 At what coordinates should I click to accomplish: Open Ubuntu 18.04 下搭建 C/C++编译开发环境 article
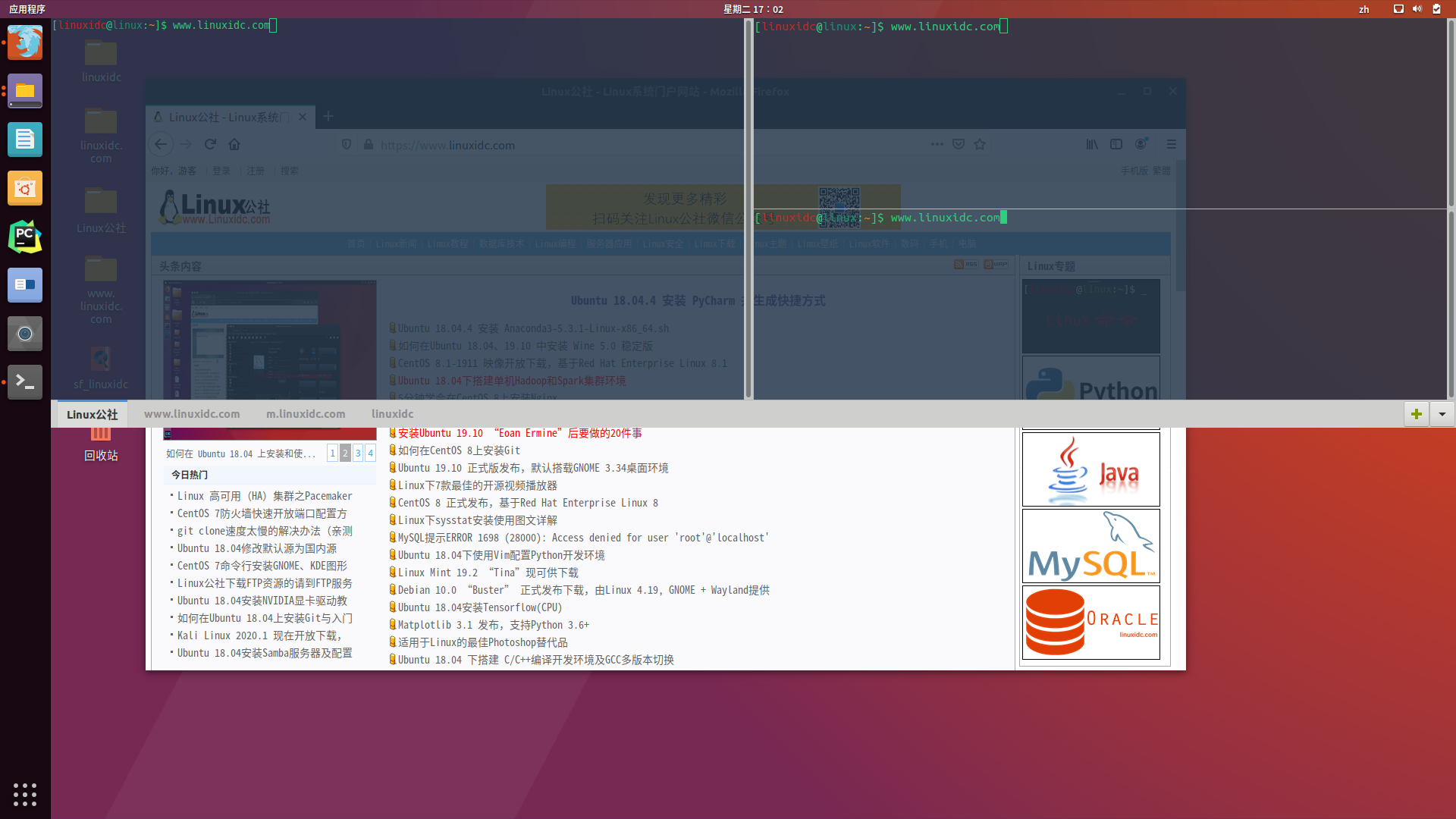(x=535, y=660)
